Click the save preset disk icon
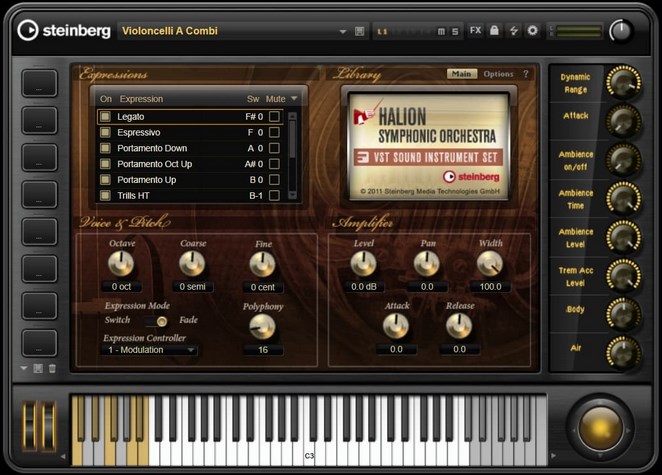 tap(359, 31)
